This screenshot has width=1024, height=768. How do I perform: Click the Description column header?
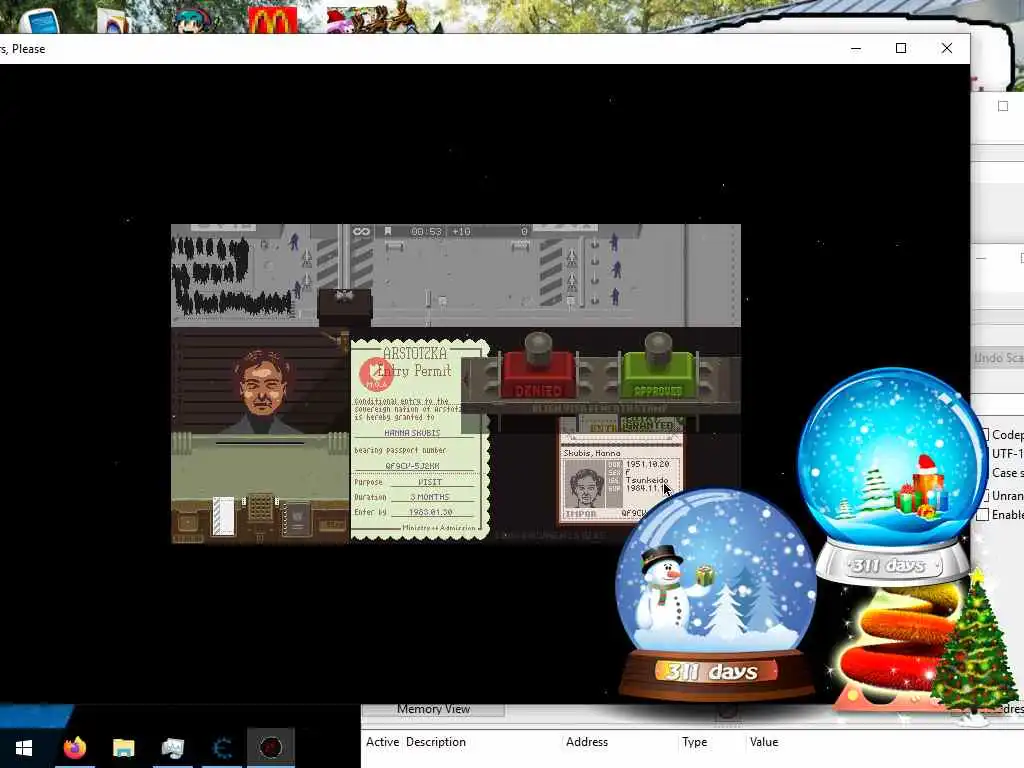(436, 742)
